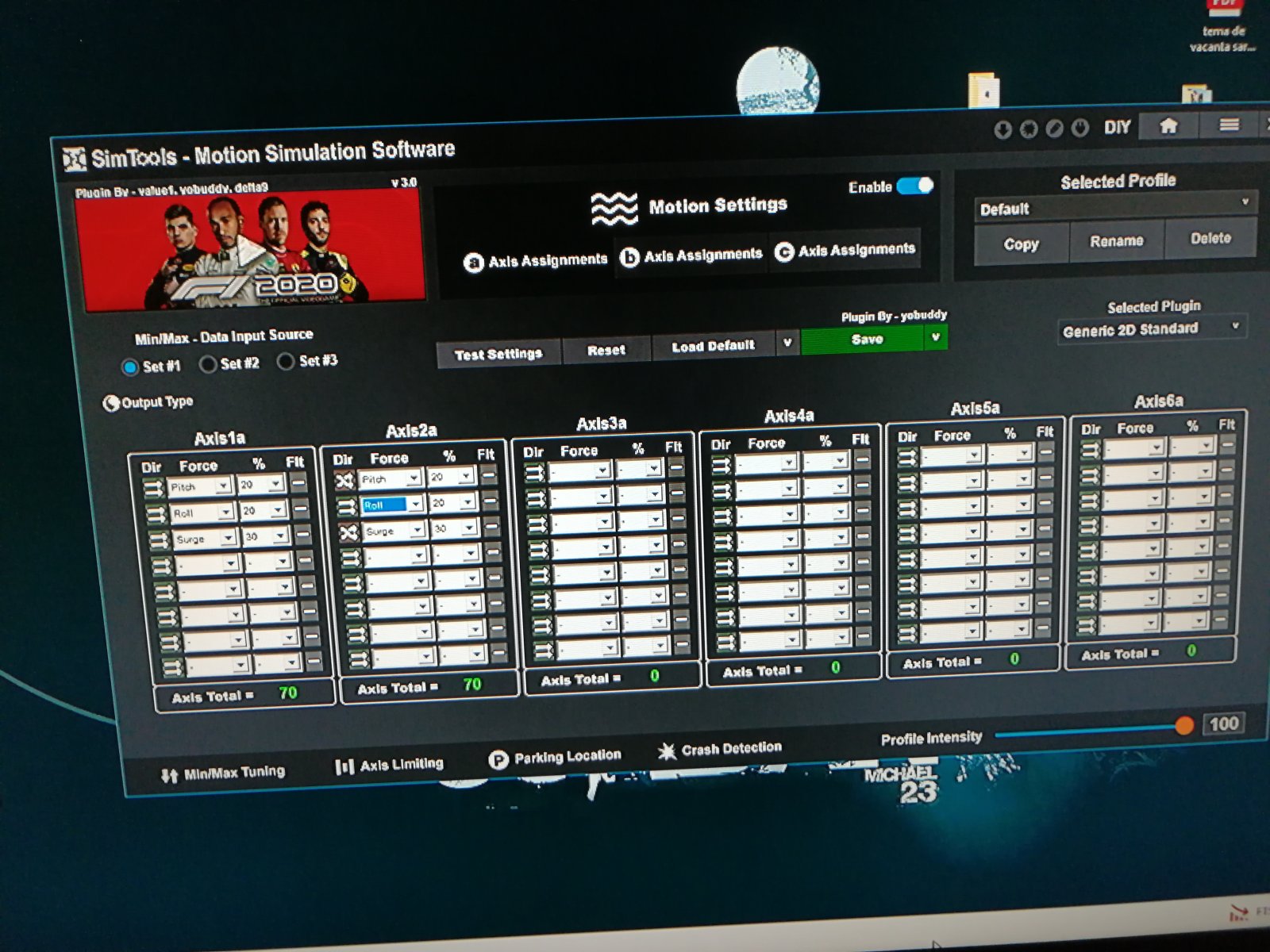Open the highlighted Axis2a Roll force dropdown
The width and height of the screenshot is (1270, 952).
coord(393,504)
